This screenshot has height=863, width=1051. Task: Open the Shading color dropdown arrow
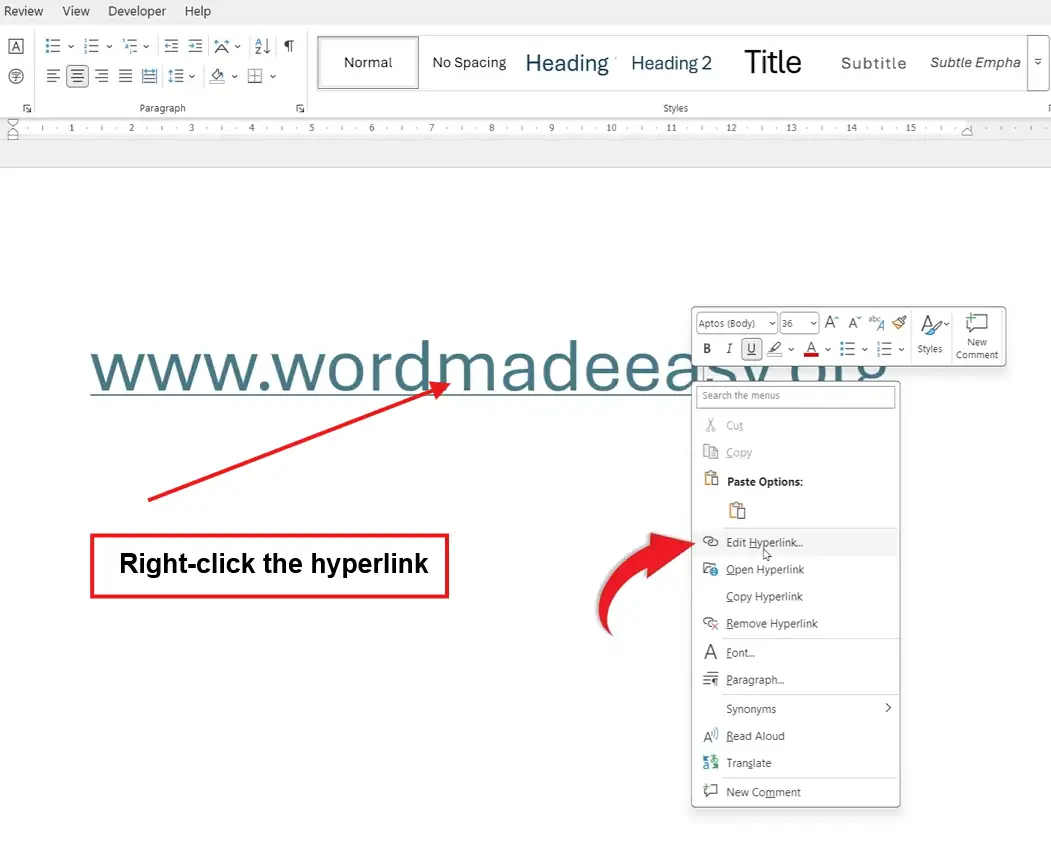point(235,76)
